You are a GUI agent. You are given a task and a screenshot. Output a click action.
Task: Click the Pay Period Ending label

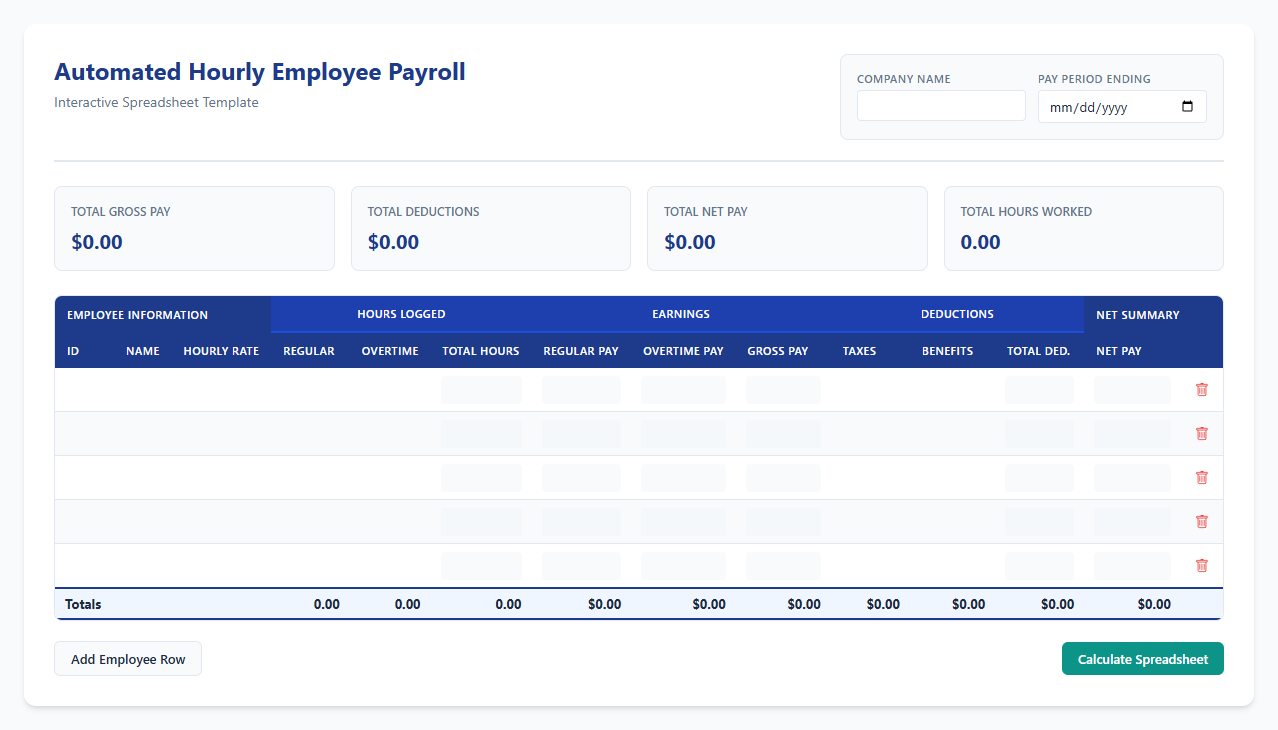(1094, 79)
